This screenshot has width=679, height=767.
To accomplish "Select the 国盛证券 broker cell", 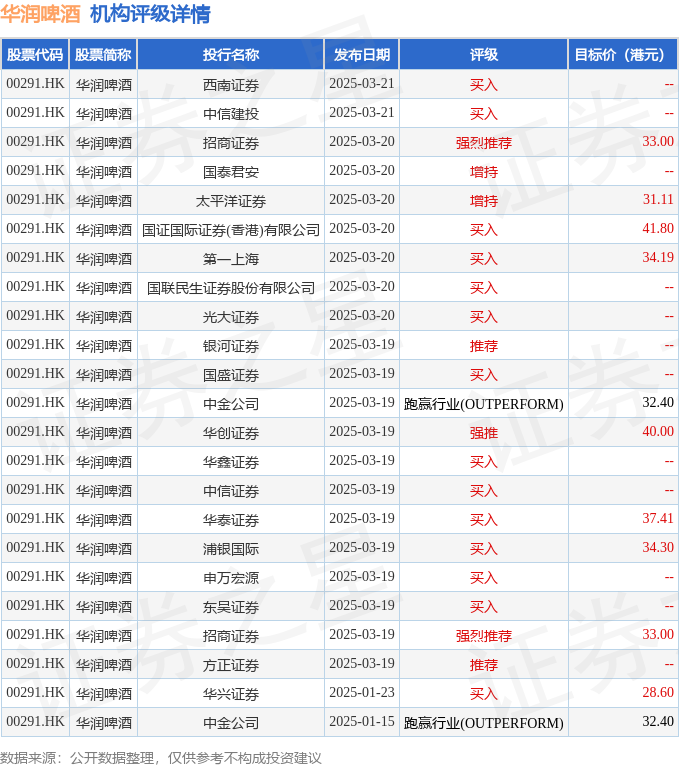I will tap(231, 375).
